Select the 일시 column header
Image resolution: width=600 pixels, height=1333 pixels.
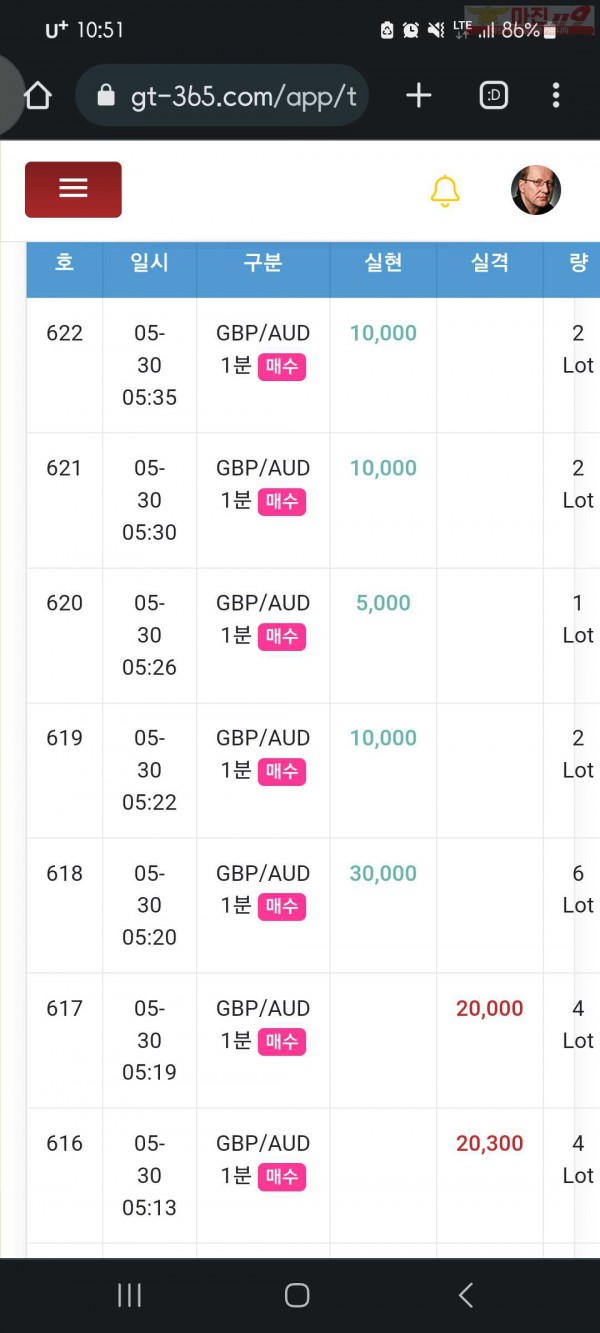pos(149,263)
